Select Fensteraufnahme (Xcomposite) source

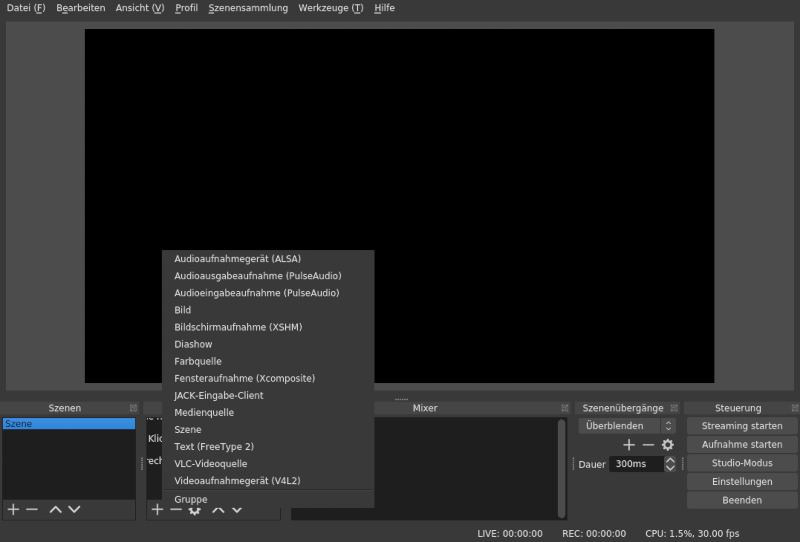pos(268,378)
